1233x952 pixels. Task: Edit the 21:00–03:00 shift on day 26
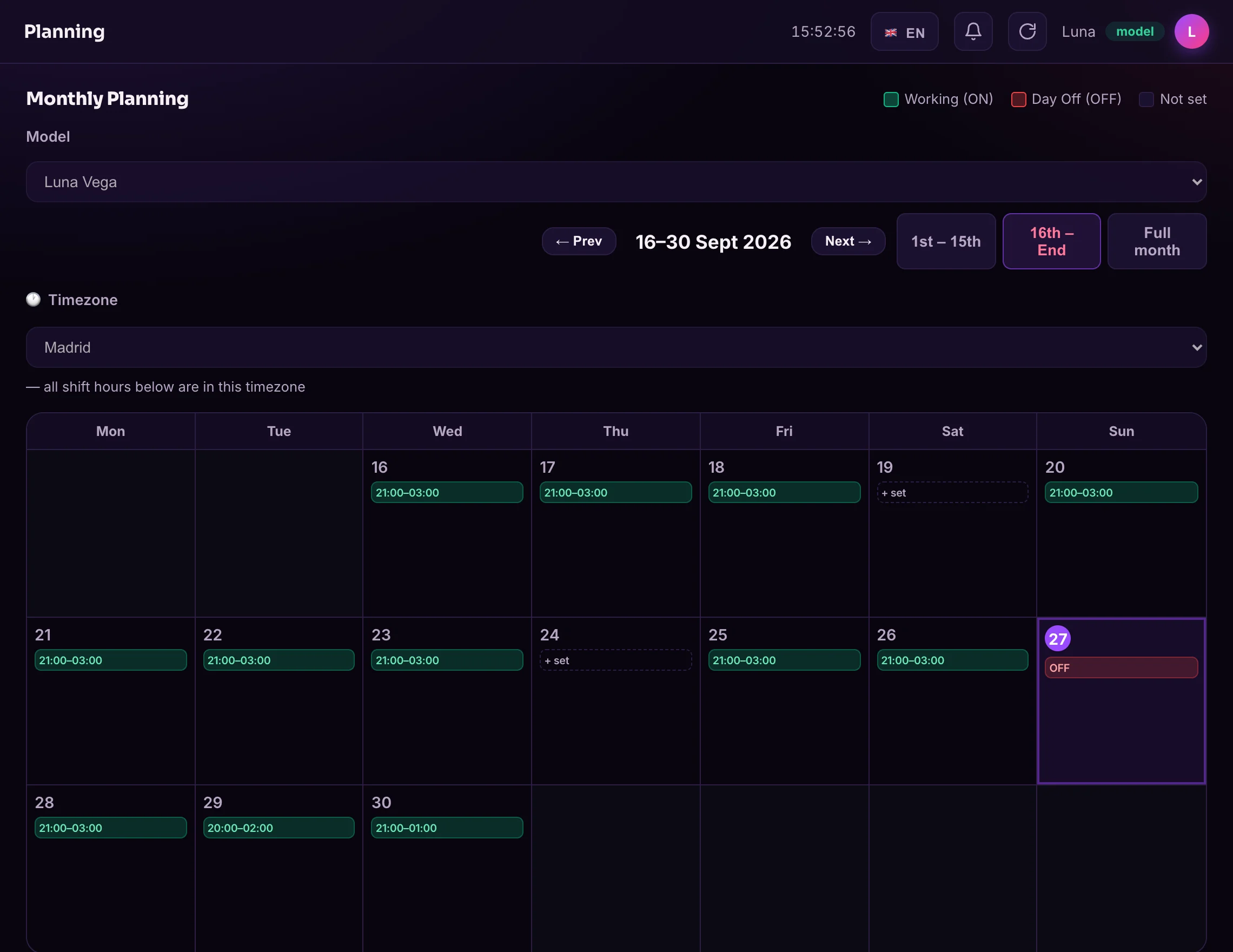[952, 660]
